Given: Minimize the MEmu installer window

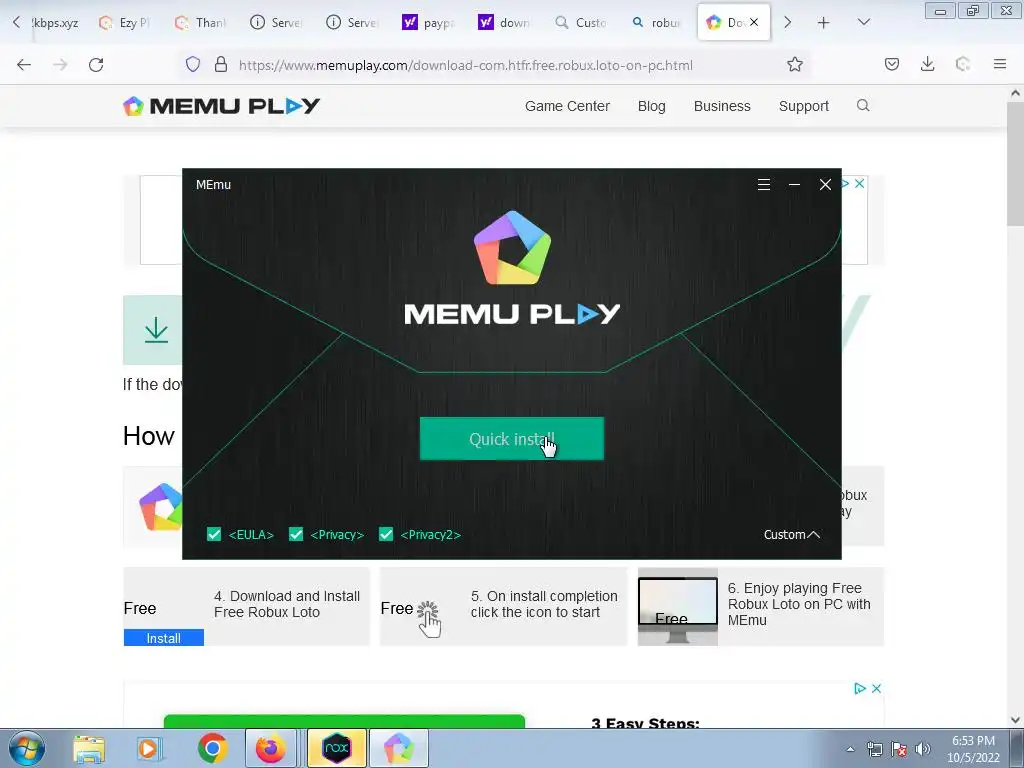Looking at the screenshot, I should point(794,185).
